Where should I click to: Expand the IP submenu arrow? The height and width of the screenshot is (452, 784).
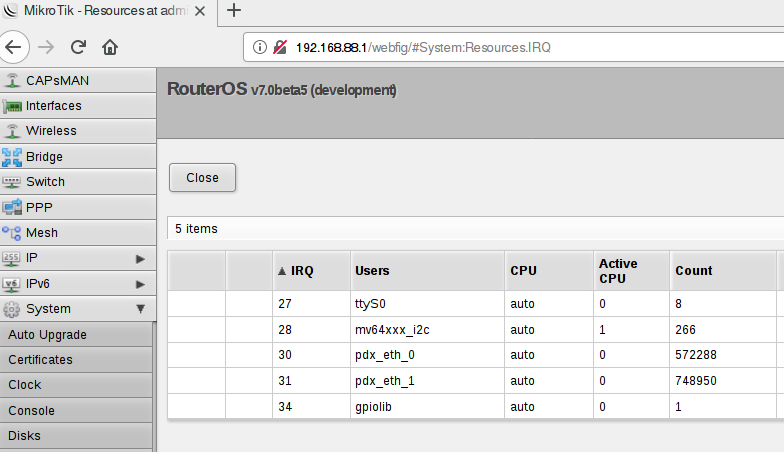[140, 258]
